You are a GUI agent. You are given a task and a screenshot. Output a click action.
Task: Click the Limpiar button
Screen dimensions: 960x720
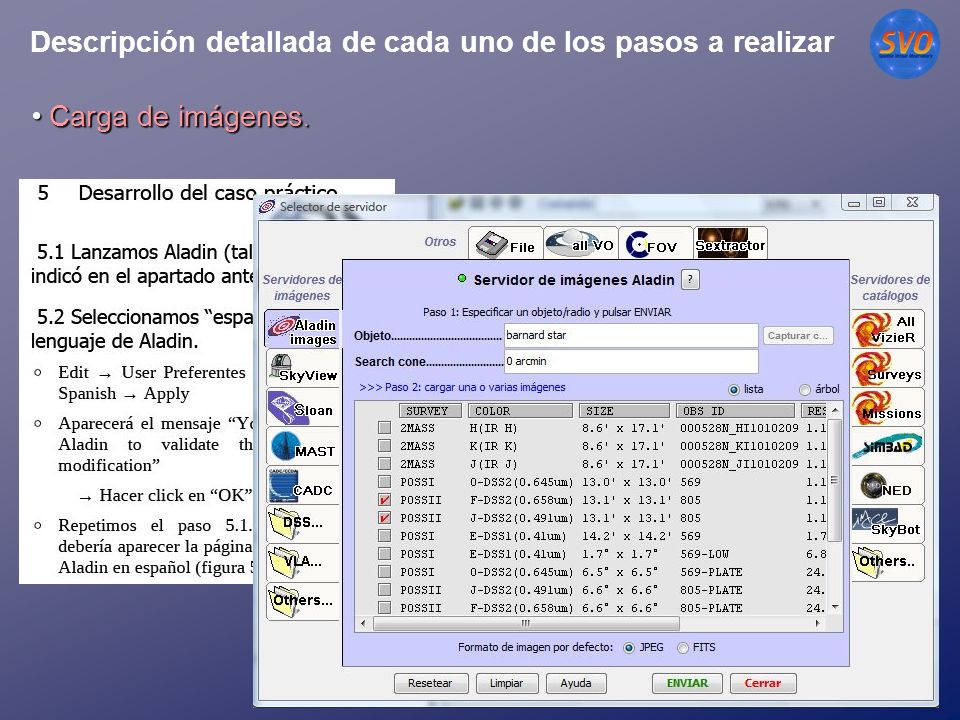(506, 683)
